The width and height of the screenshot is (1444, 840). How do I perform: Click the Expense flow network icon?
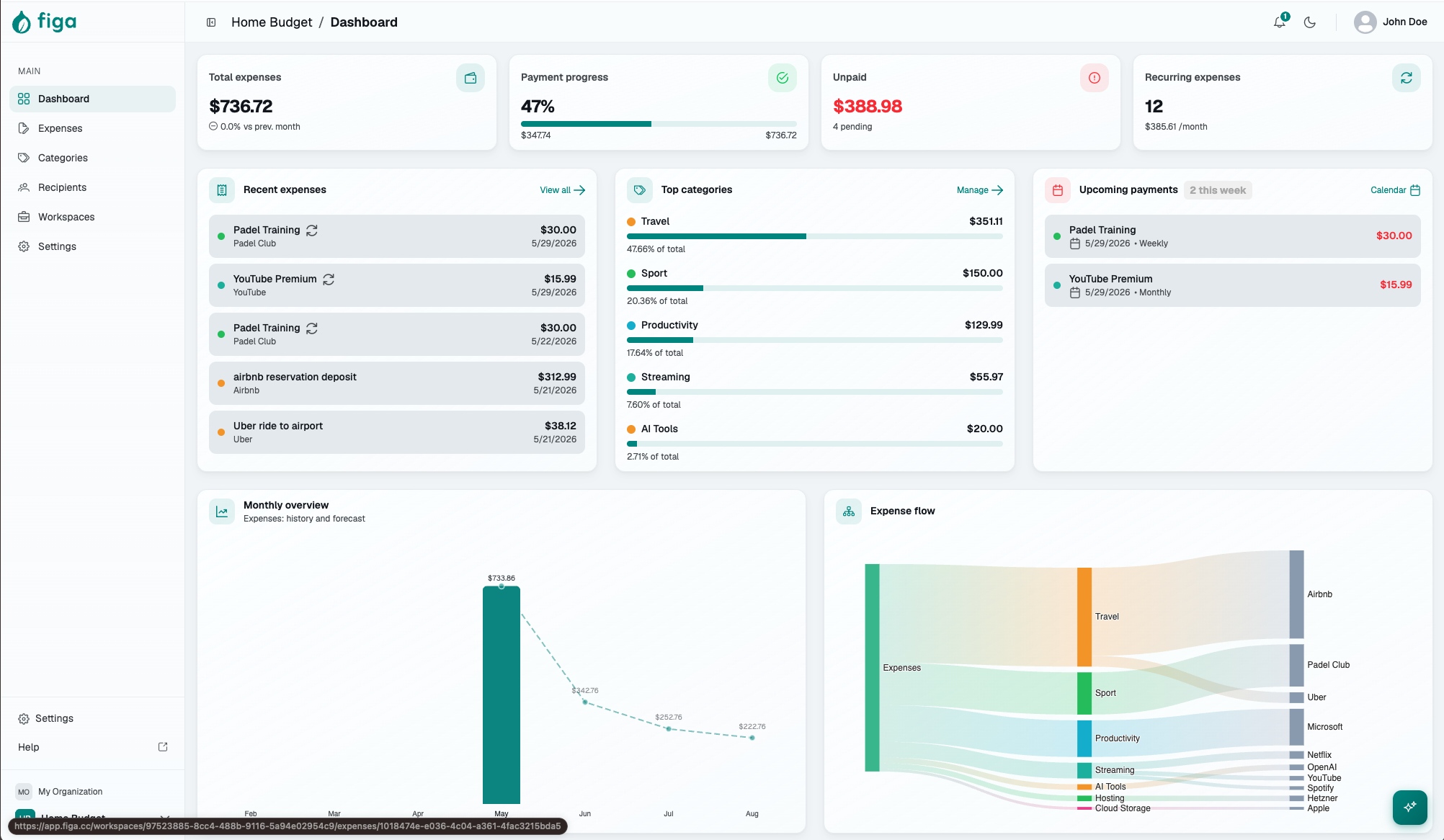tap(849, 511)
